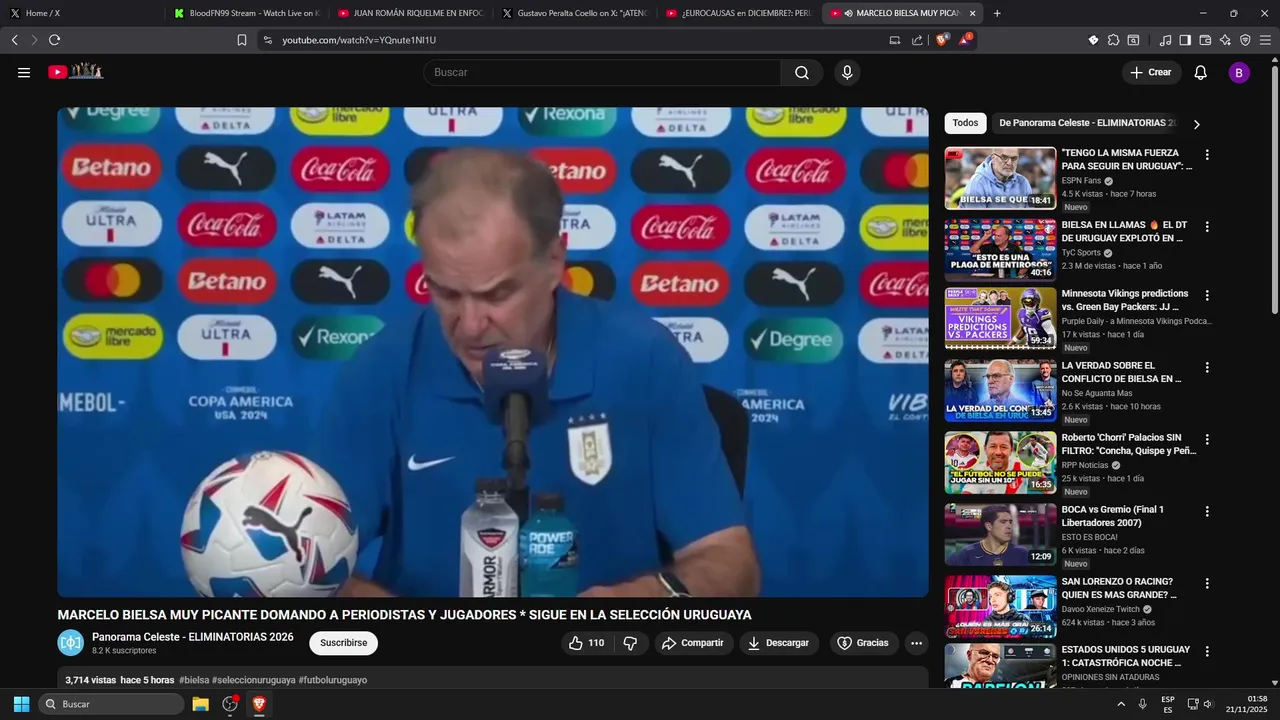This screenshot has height=720, width=1280.
Task: Open options for BOCA vs Gremio video
Action: coord(1207,511)
